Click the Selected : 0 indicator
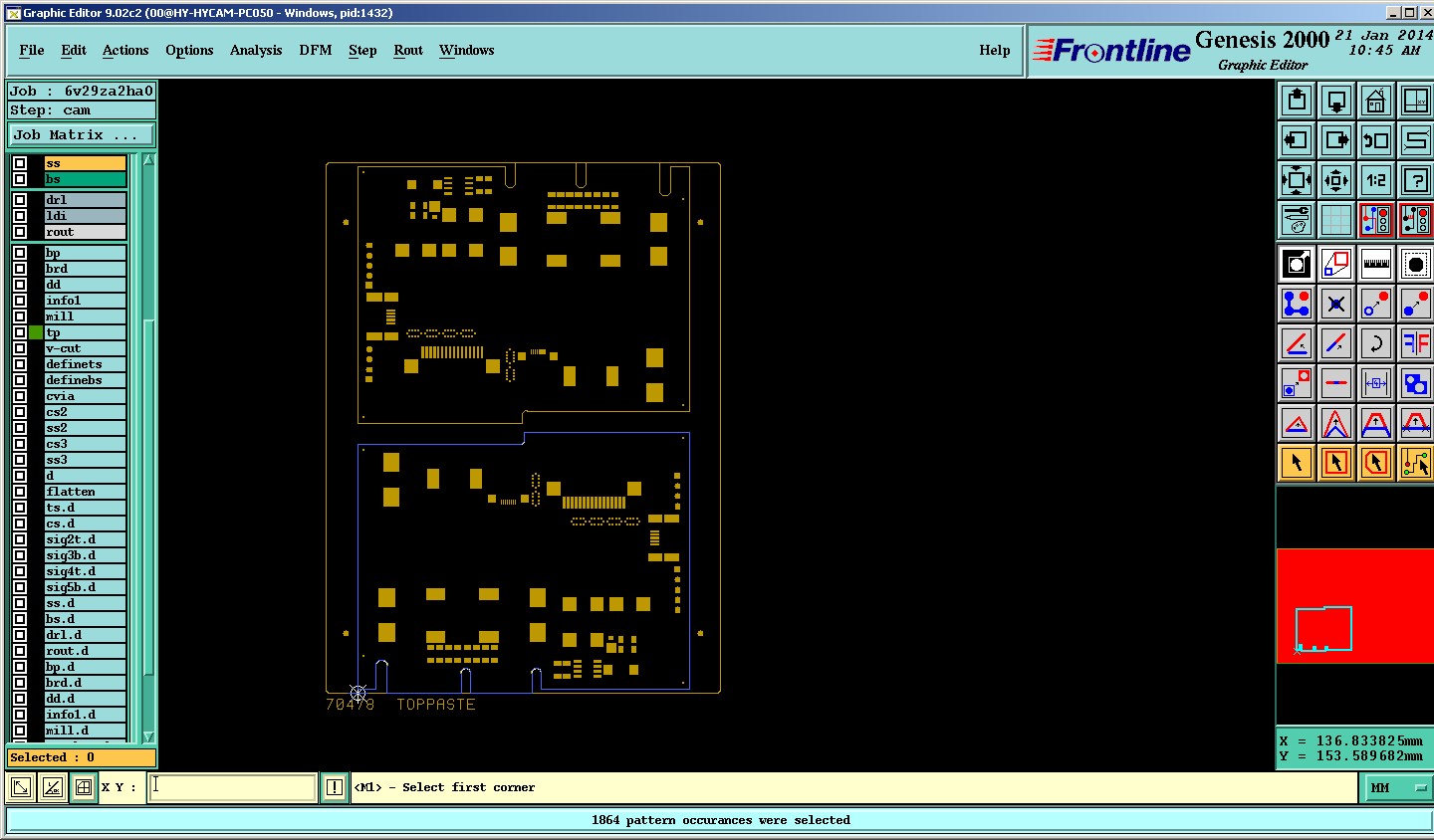Image resolution: width=1434 pixels, height=840 pixels. 82,757
